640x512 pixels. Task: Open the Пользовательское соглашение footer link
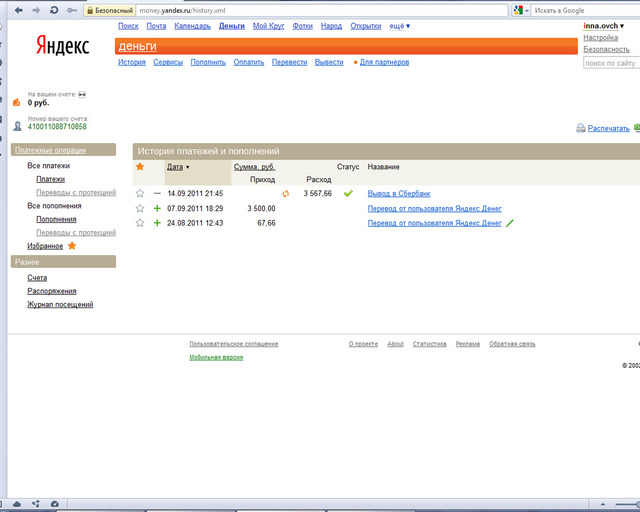click(233, 344)
